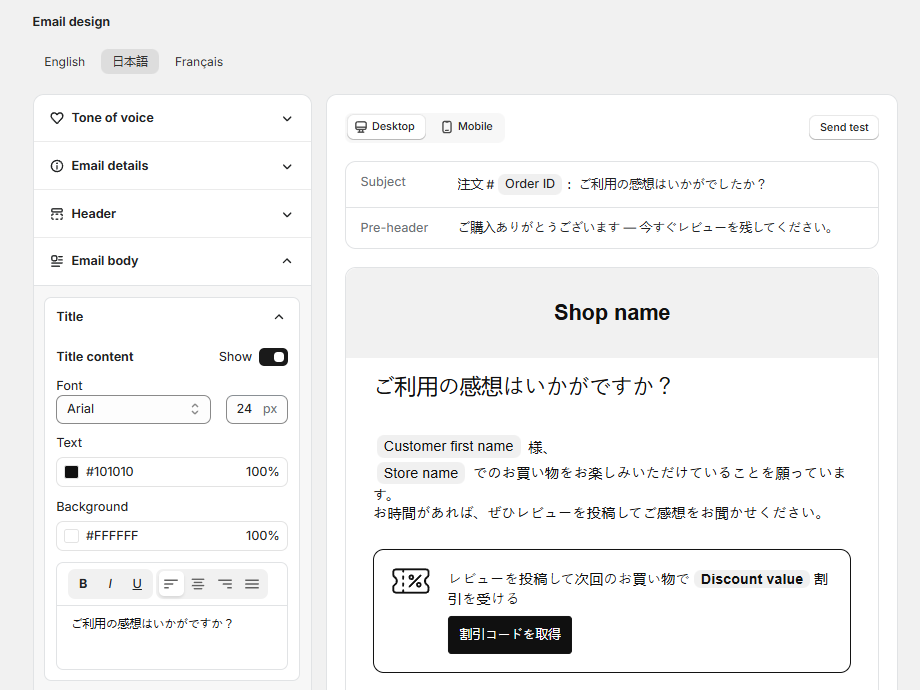Apply italic formatting to title text
This screenshot has height=690, width=920.
coord(110,584)
